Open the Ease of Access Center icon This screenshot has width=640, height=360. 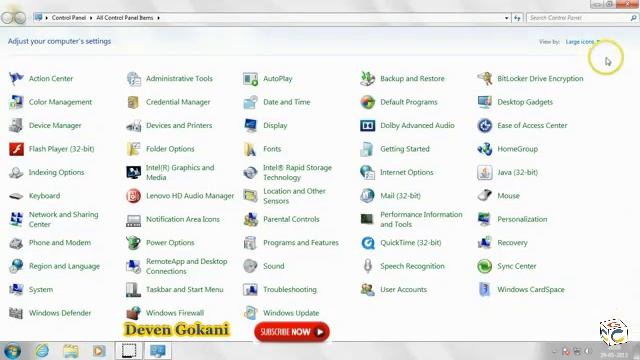coord(484,125)
